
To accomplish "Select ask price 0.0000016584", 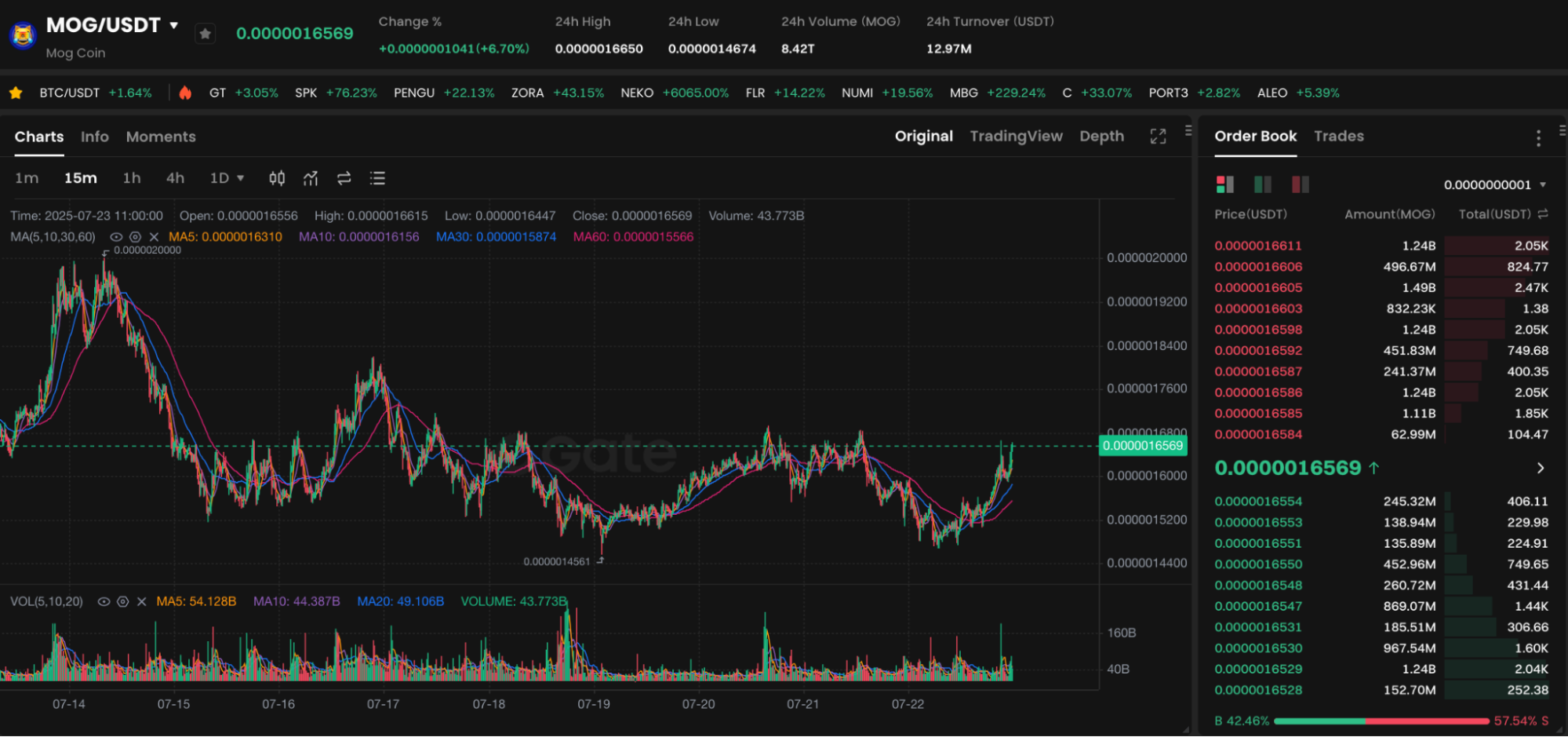I will pos(1258,434).
